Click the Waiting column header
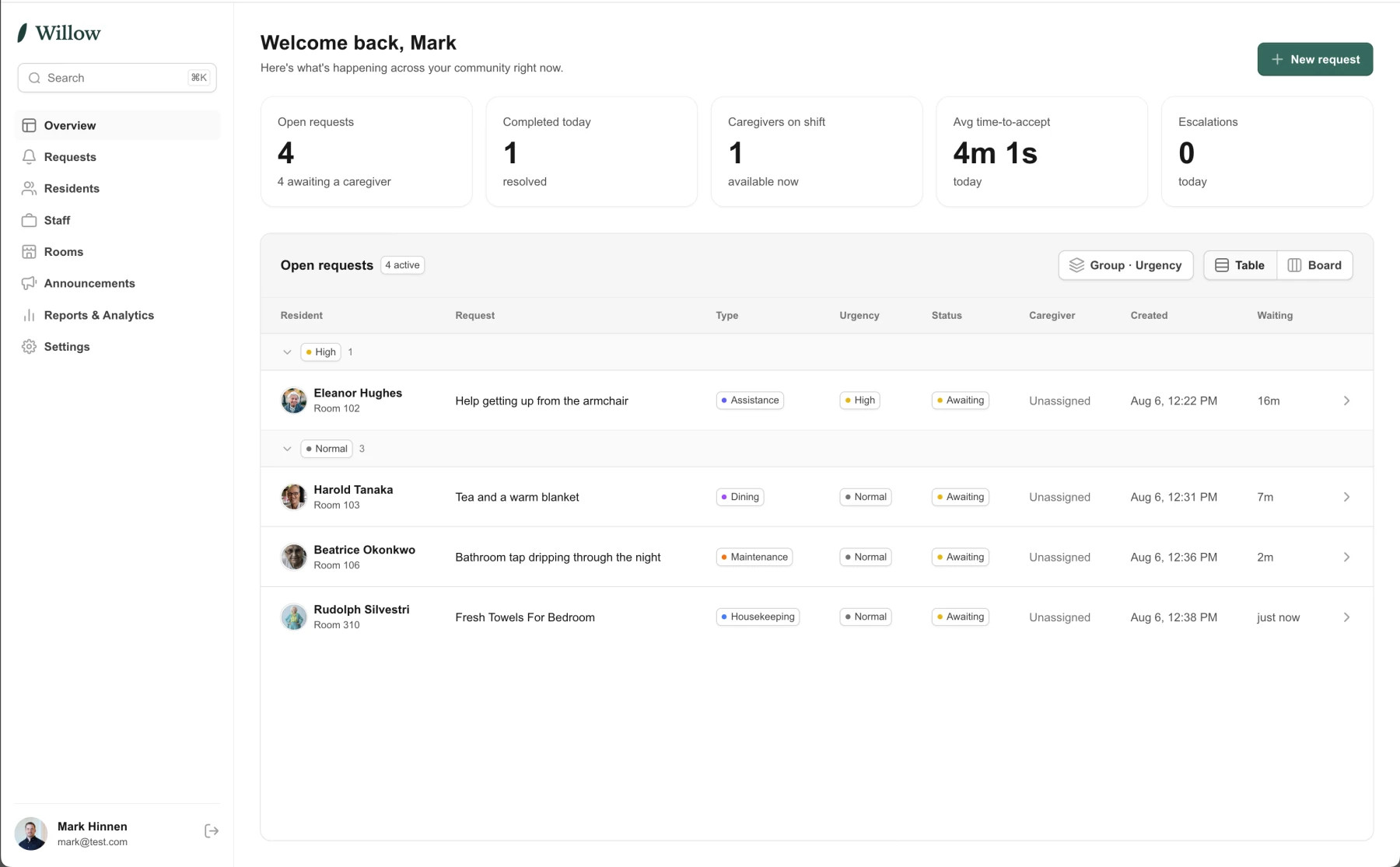The height and width of the screenshot is (867, 1400). (1275, 315)
